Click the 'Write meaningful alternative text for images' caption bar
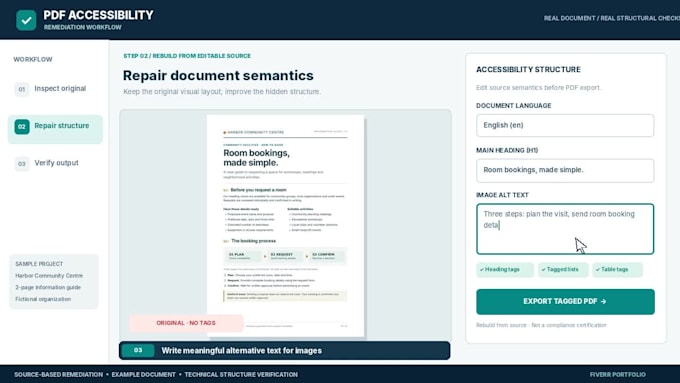 (284, 350)
